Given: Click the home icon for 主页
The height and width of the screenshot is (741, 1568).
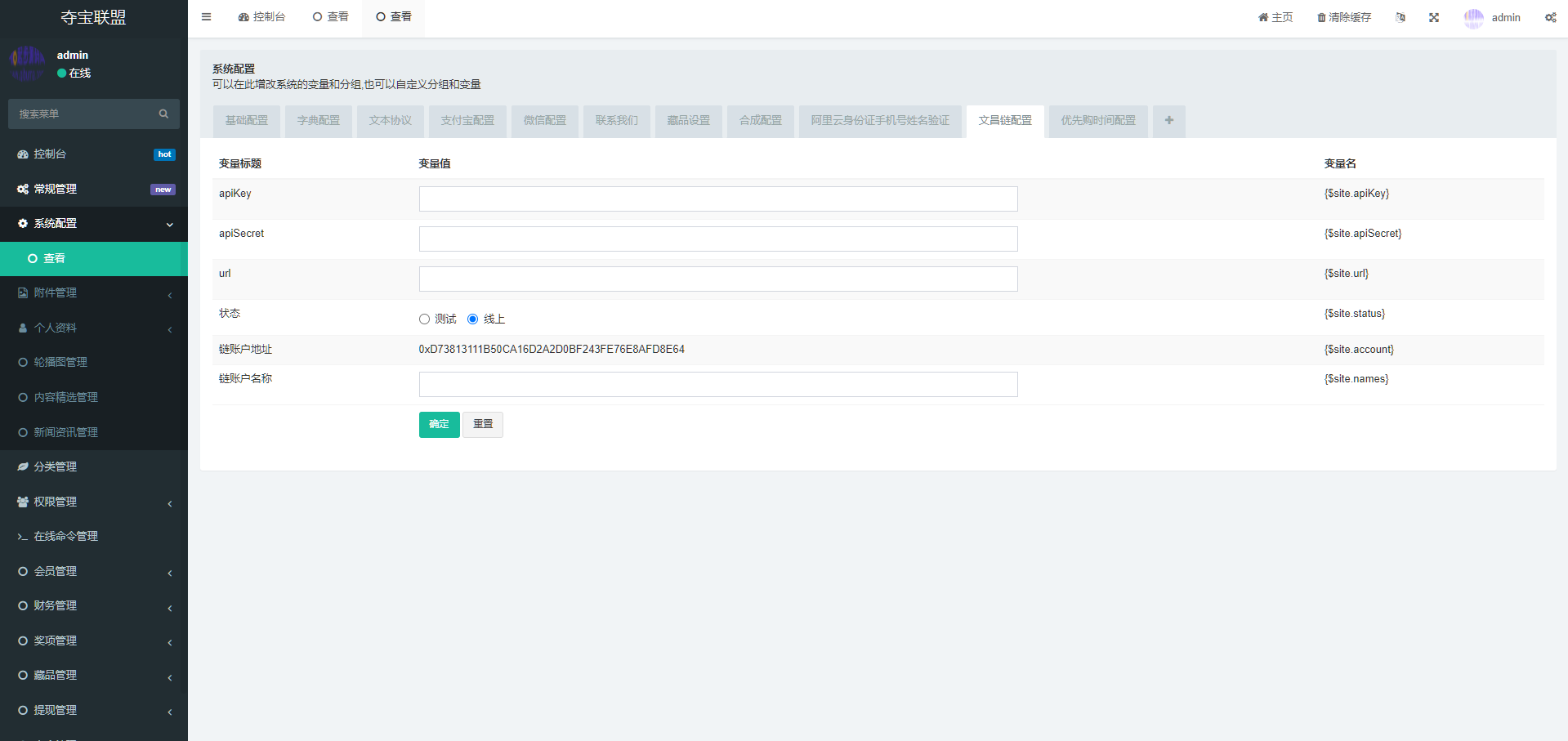Looking at the screenshot, I should (1263, 17).
